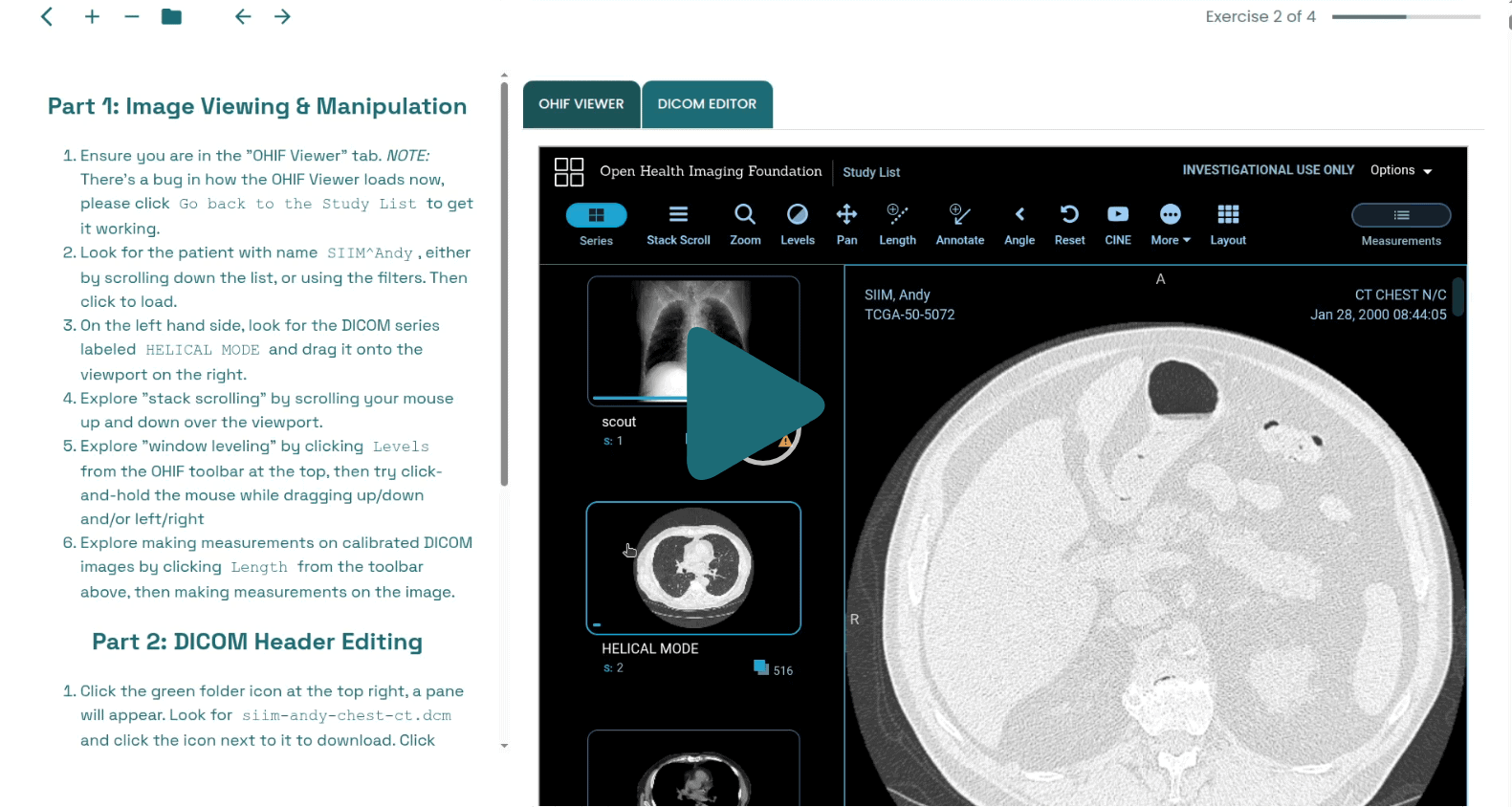Screen dimensions: 1512x807
Task: Click the 'Open Health Imaging Foundation' title
Action: 711,171
